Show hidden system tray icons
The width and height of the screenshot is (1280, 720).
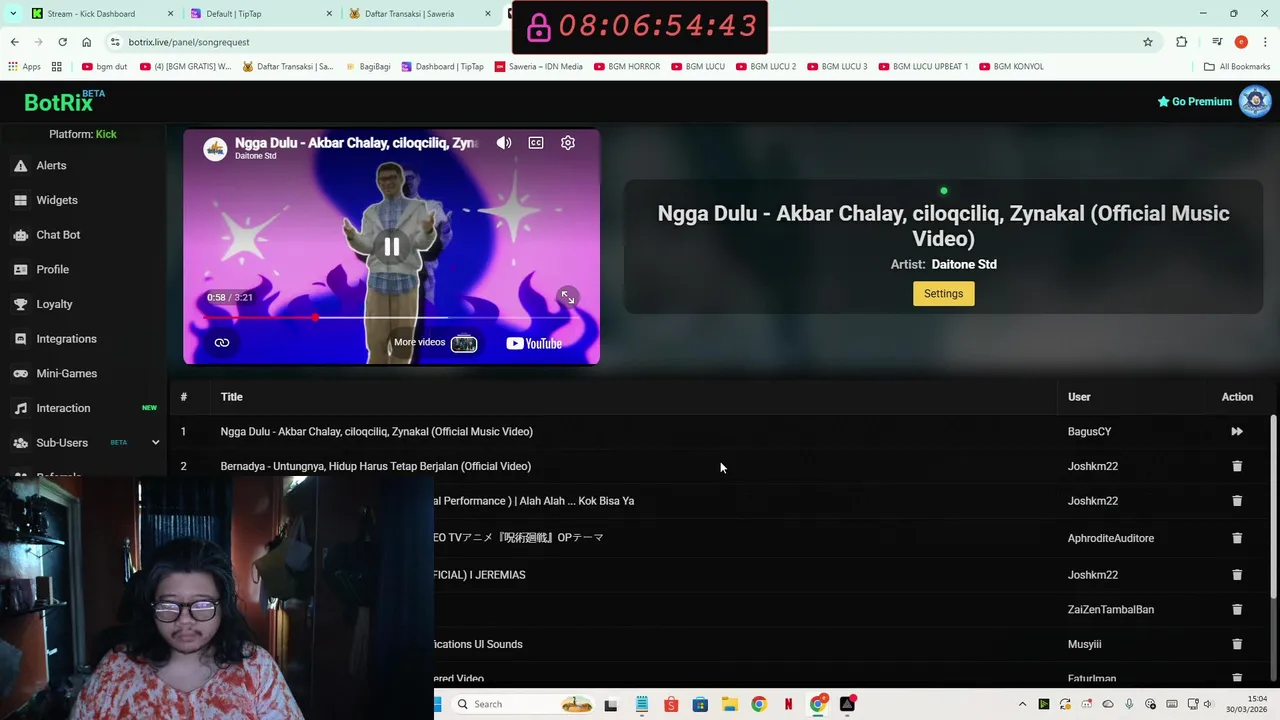(1022, 704)
